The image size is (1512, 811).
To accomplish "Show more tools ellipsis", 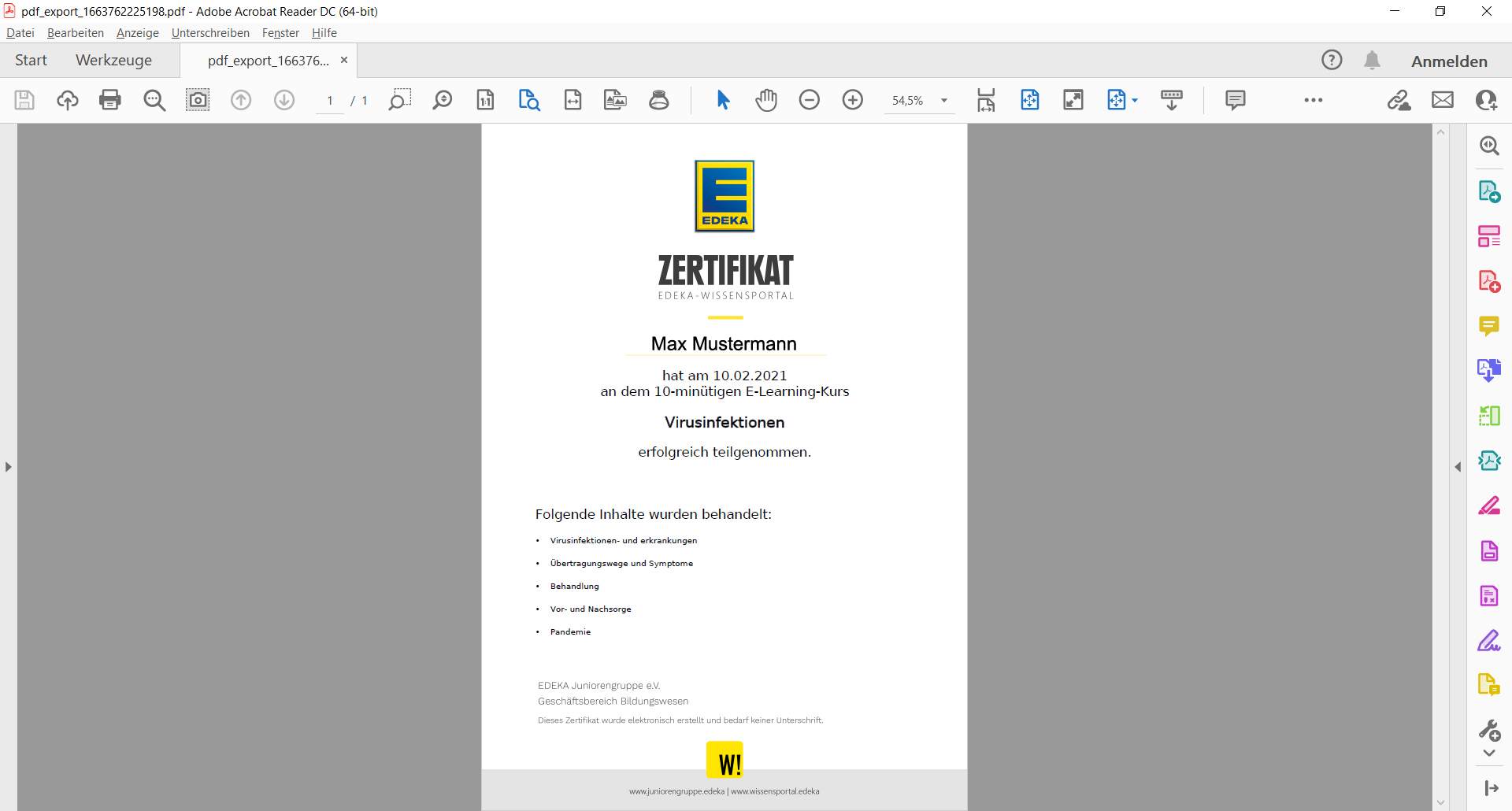I will tap(1314, 100).
